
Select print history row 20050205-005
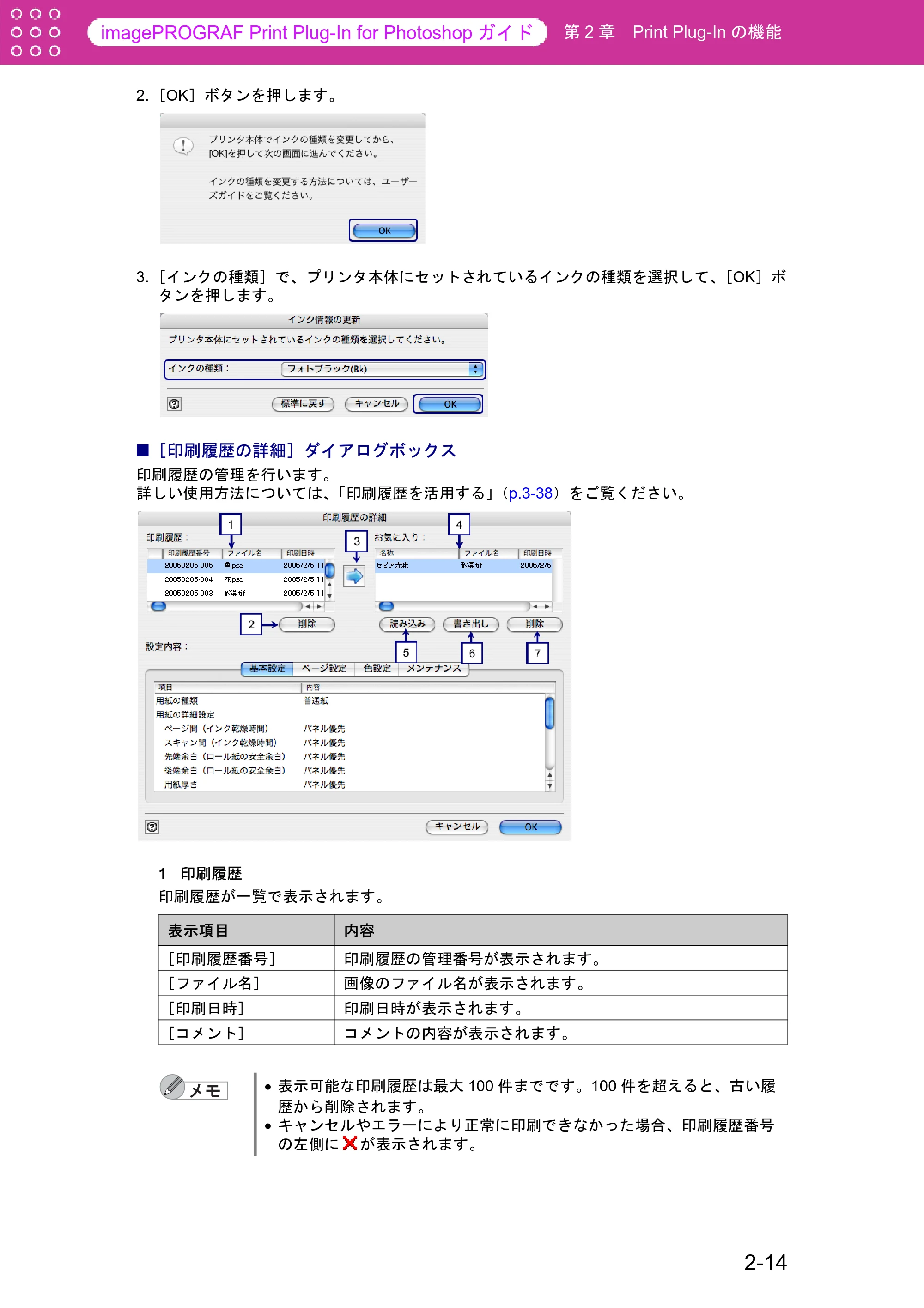pos(236,566)
